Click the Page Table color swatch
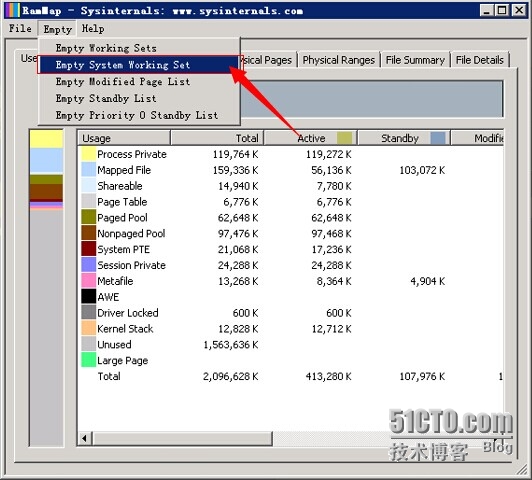The width and height of the screenshot is (532, 480). pyautogui.click(x=89, y=202)
